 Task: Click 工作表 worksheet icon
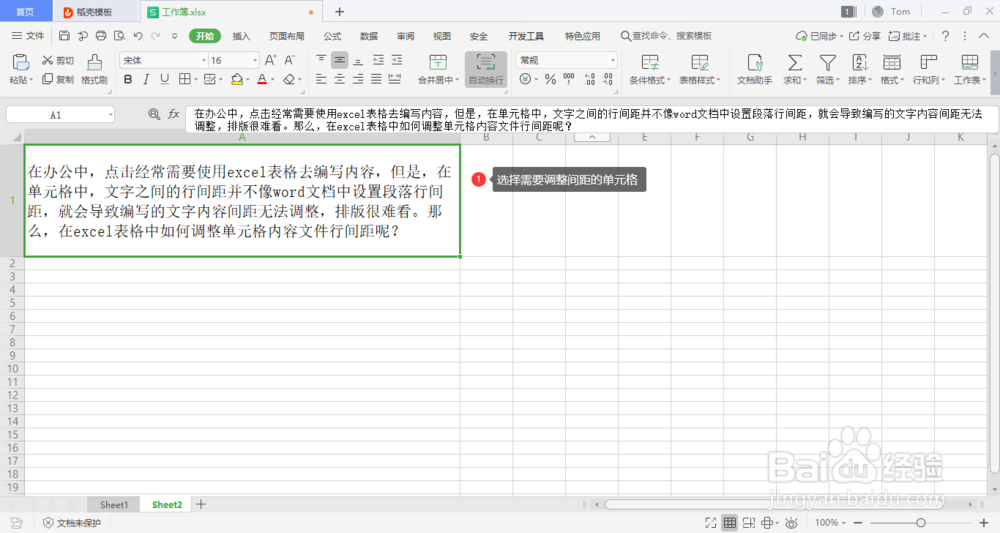tap(969, 62)
